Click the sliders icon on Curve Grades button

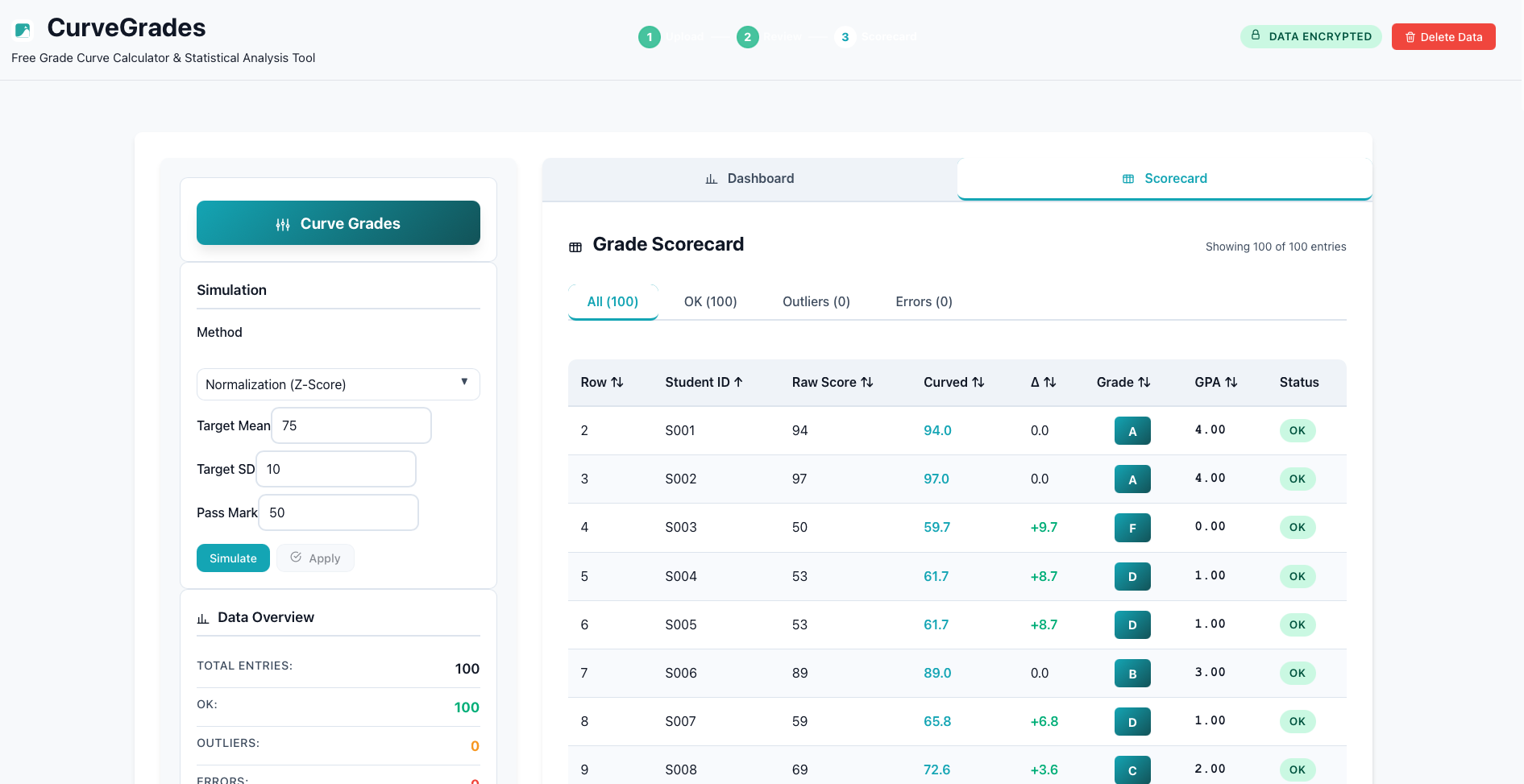click(x=283, y=223)
